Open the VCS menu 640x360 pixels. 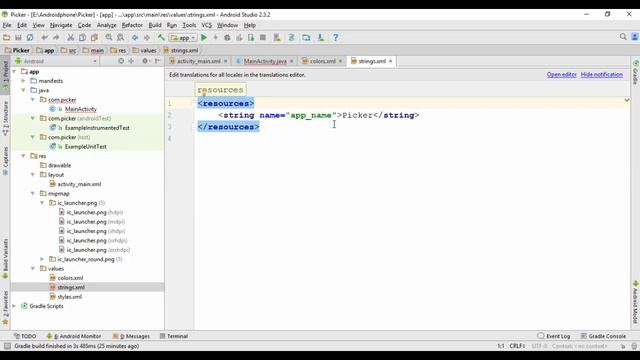(x=207, y=25)
